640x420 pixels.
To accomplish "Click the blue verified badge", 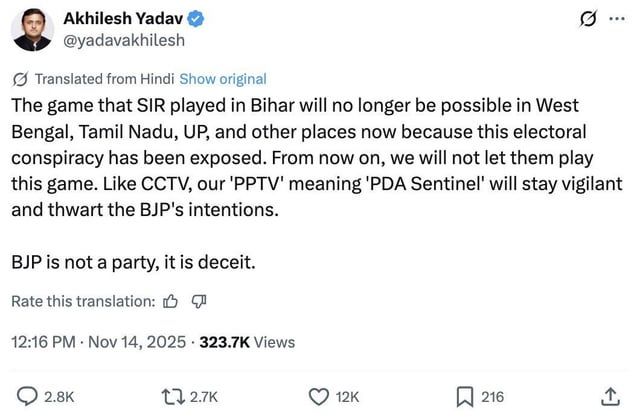I will 199,18.
